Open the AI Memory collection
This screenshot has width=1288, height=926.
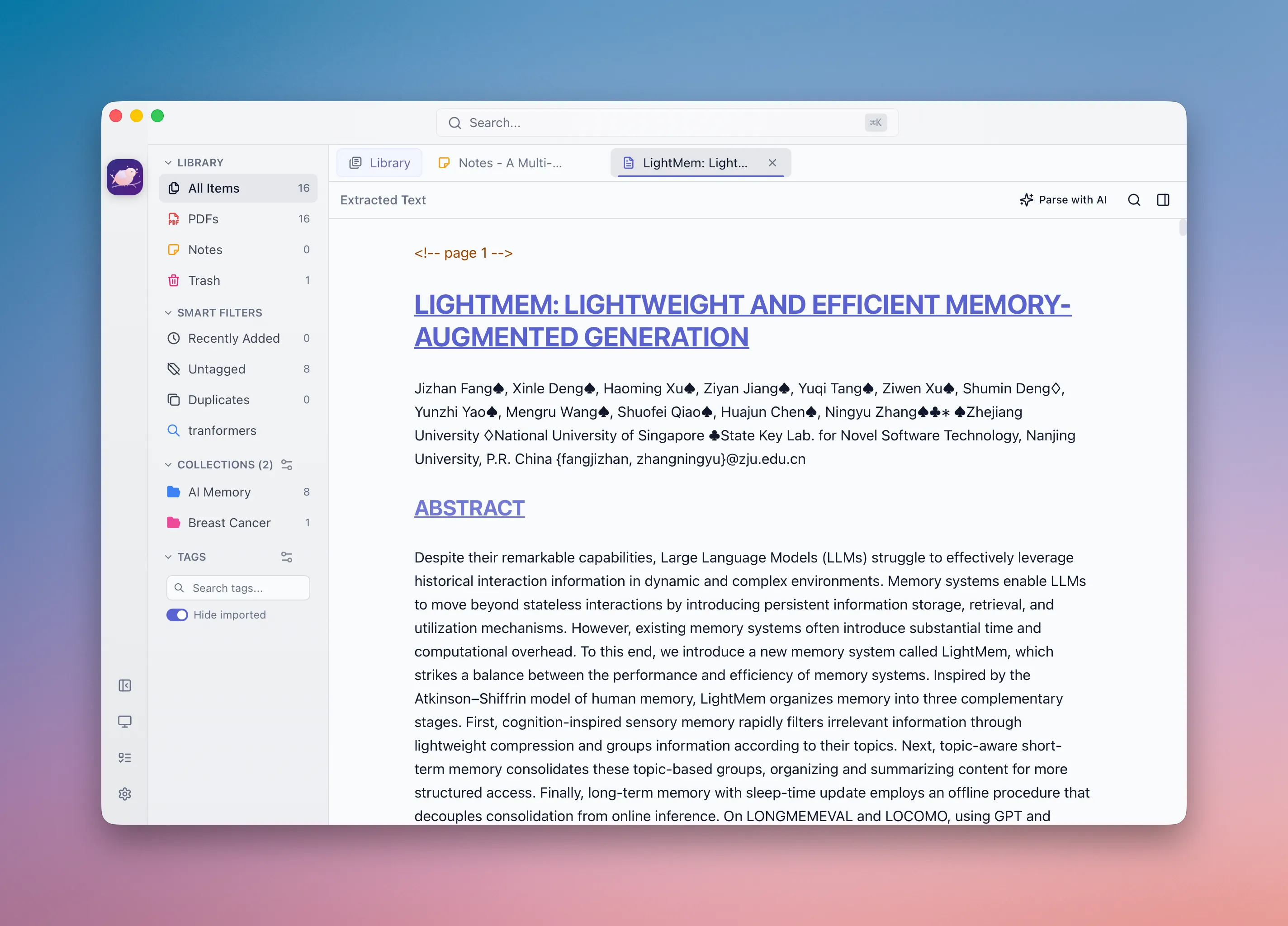[238, 491]
